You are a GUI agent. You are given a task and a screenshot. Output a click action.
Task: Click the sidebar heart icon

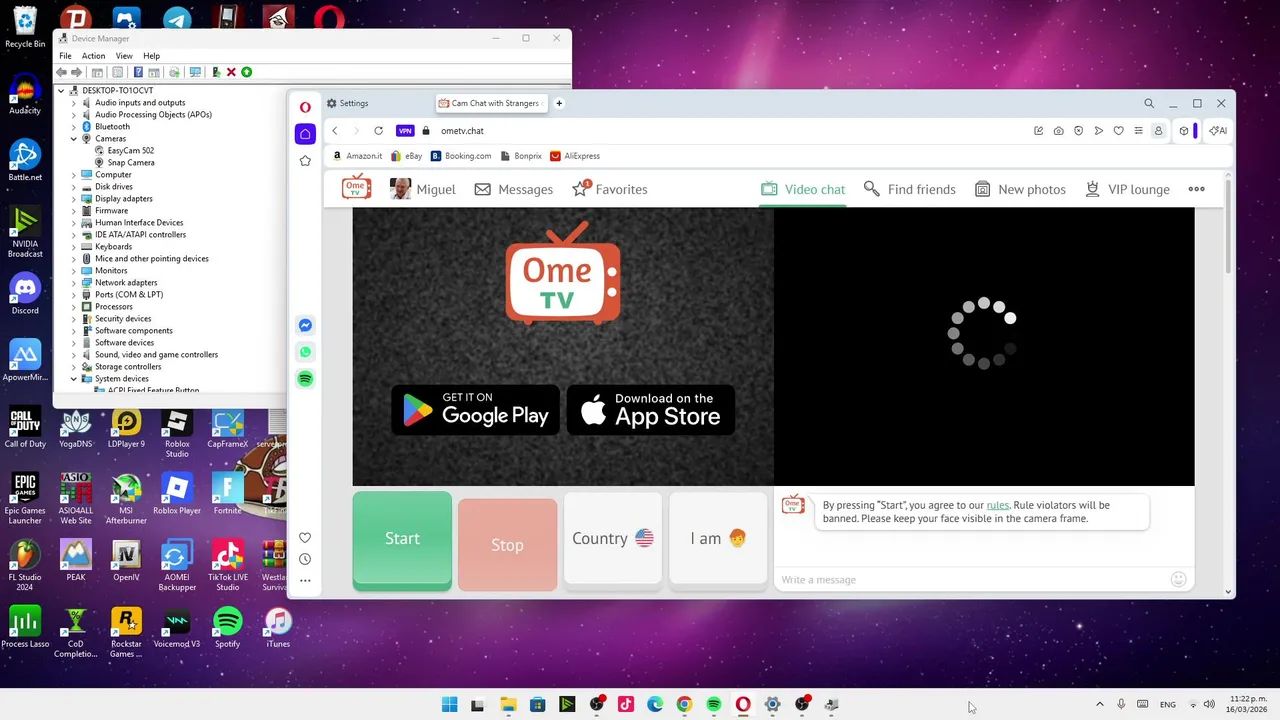click(x=305, y=538)
